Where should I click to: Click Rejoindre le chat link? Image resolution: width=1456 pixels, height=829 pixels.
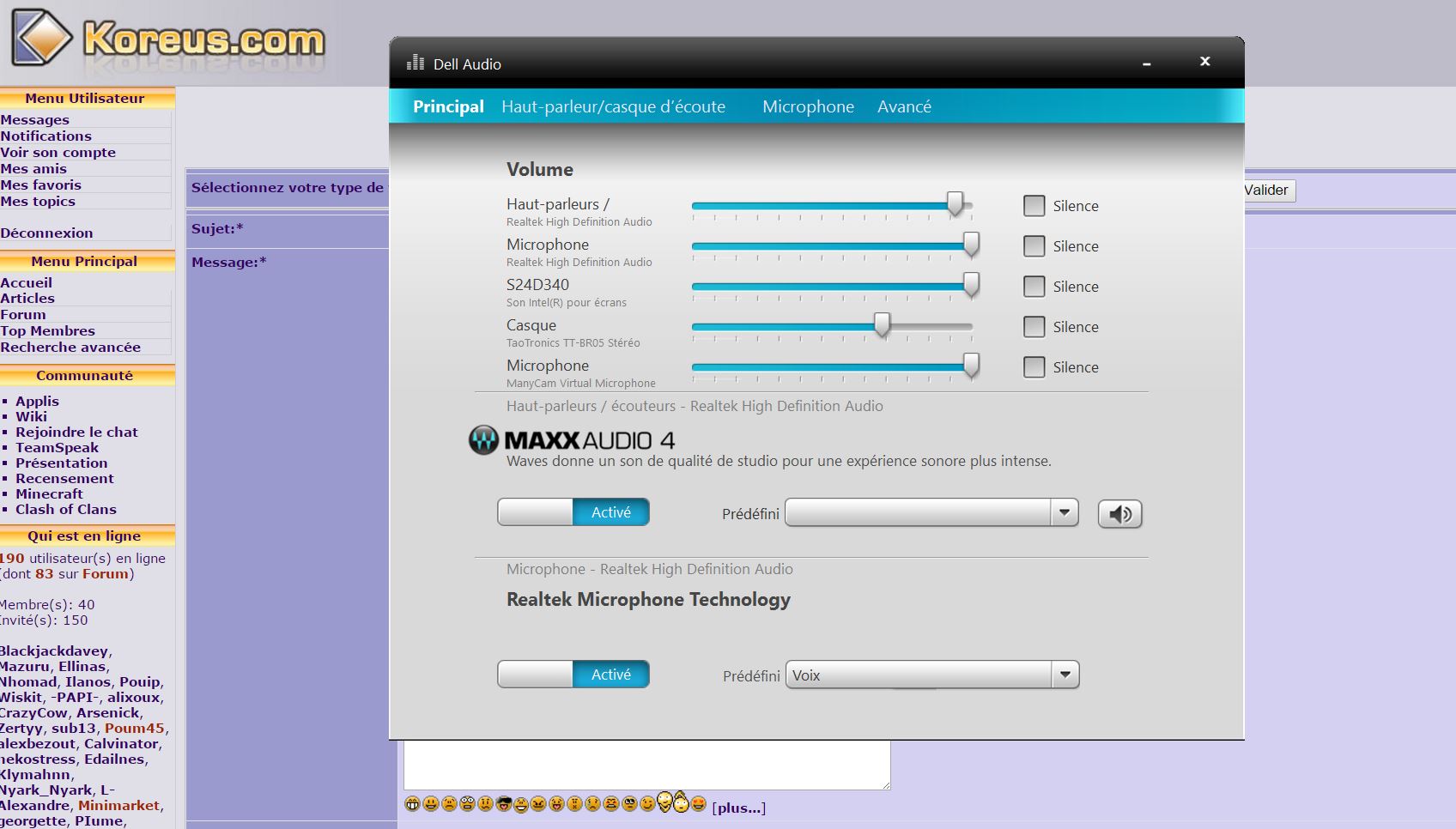[76, 433]
